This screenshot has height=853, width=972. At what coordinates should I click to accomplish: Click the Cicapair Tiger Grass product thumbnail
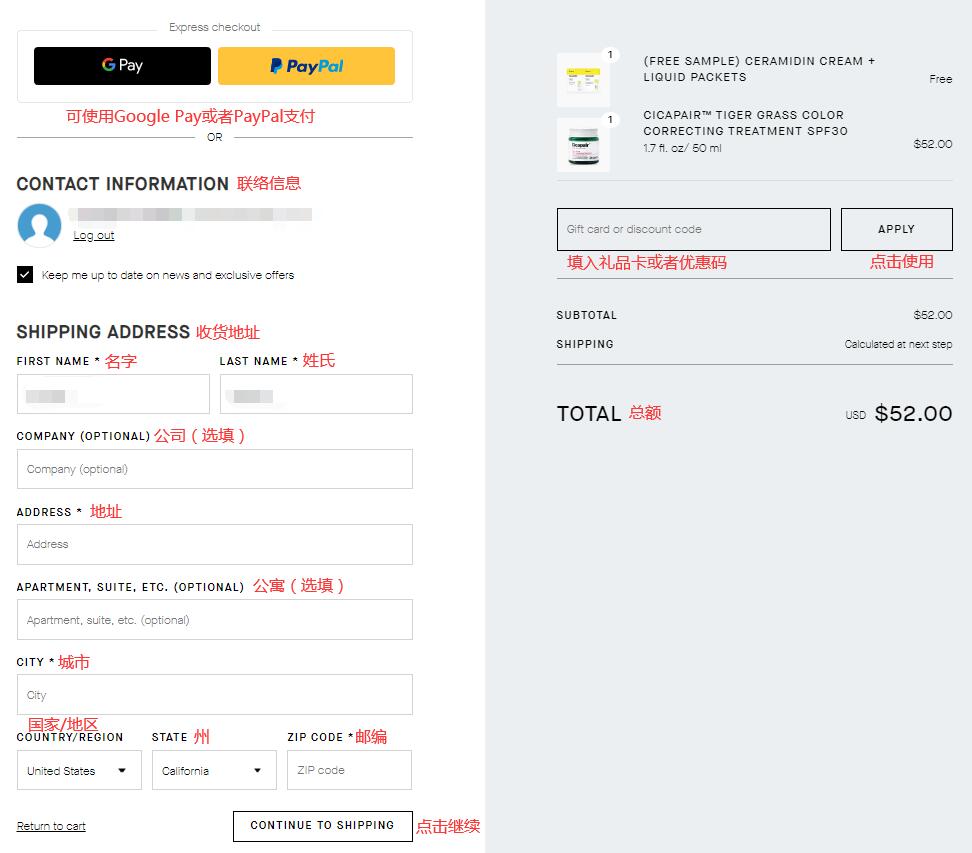(583, 145)
